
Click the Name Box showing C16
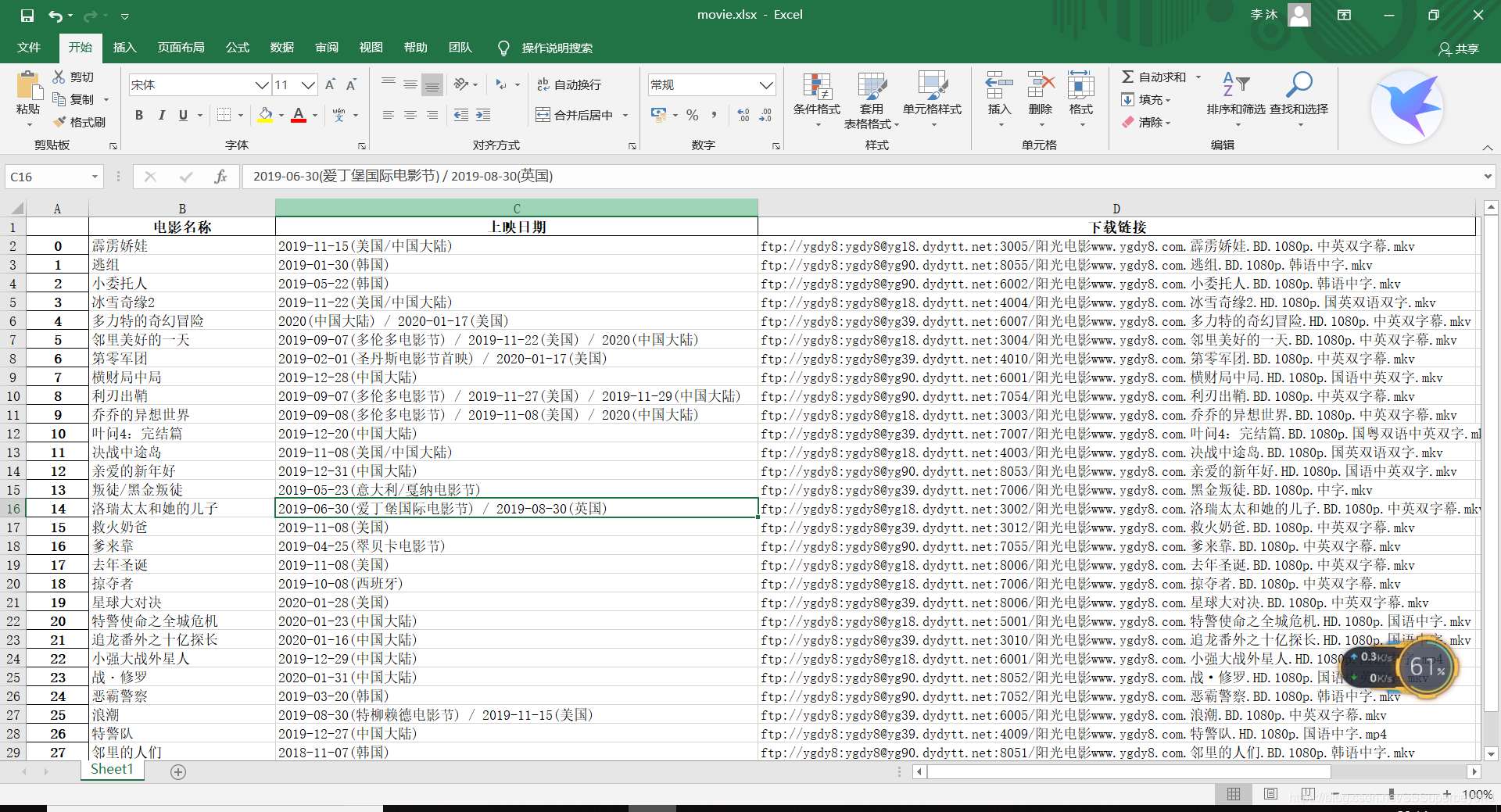[x=53, y=177]
